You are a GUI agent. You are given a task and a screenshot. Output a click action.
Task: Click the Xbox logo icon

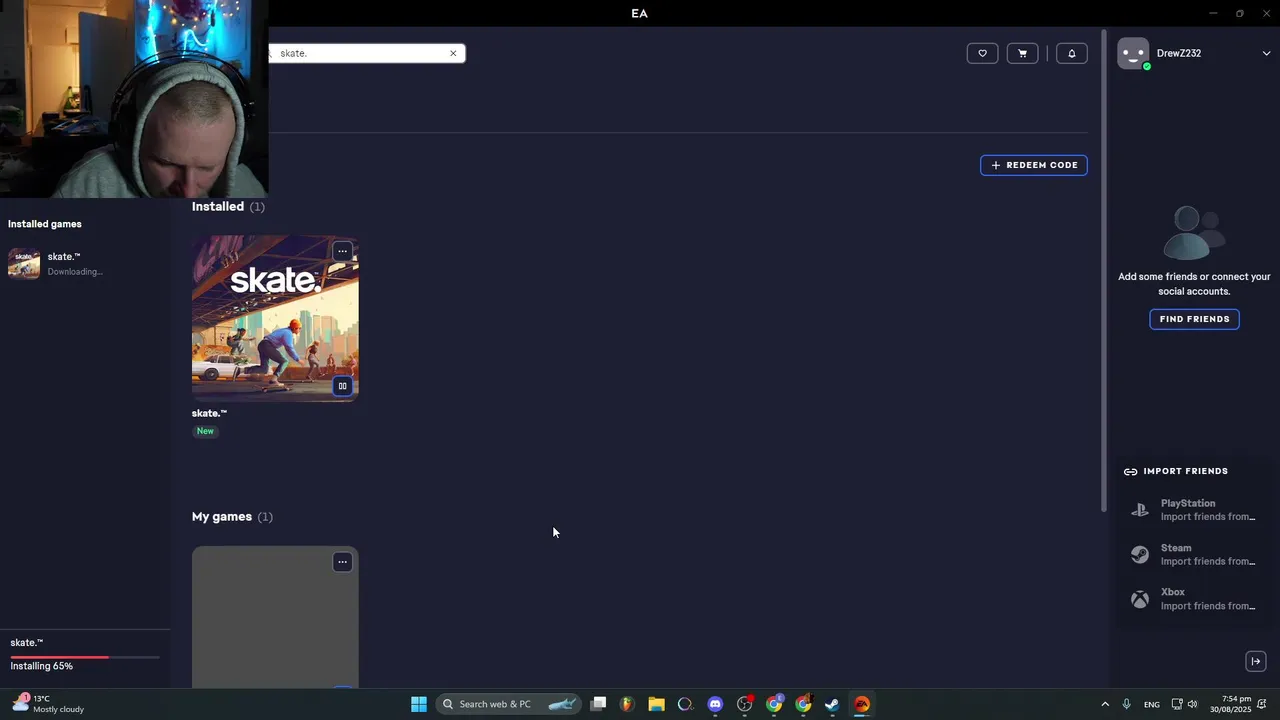coord(1140,599)
